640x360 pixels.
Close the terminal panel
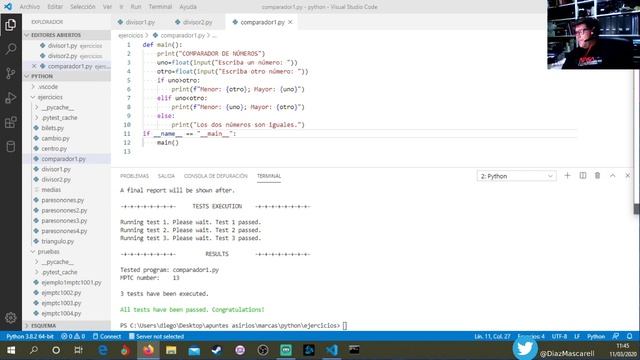pos(627,176)
